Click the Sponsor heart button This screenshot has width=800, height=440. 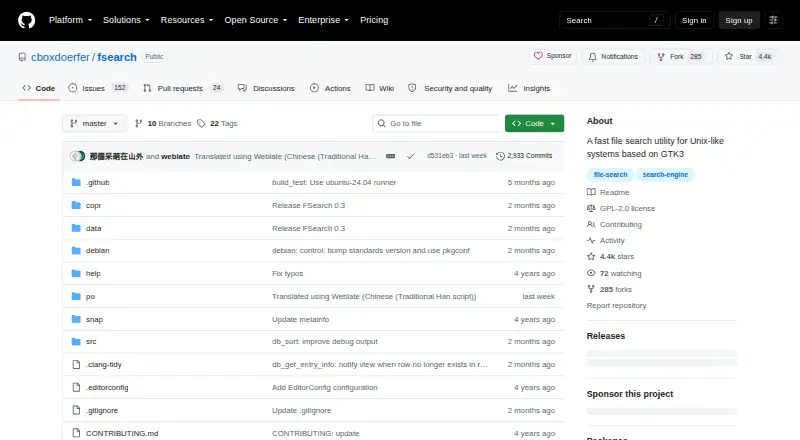point(553,56)
